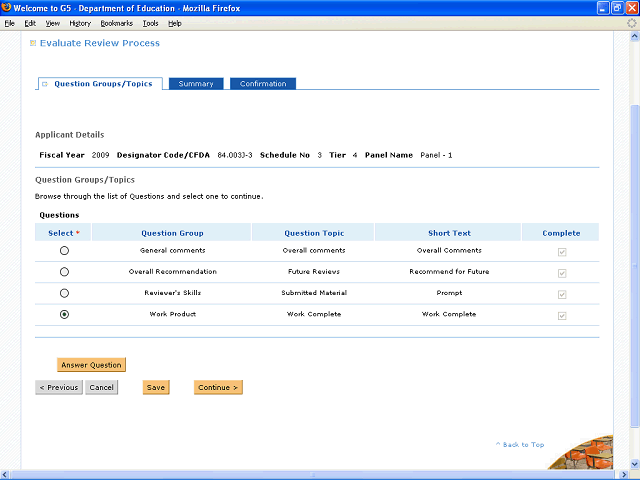Select the Reviewer's Skills row radio button
The width and height of the screenshot is (640, 480).
coord(65,293)
